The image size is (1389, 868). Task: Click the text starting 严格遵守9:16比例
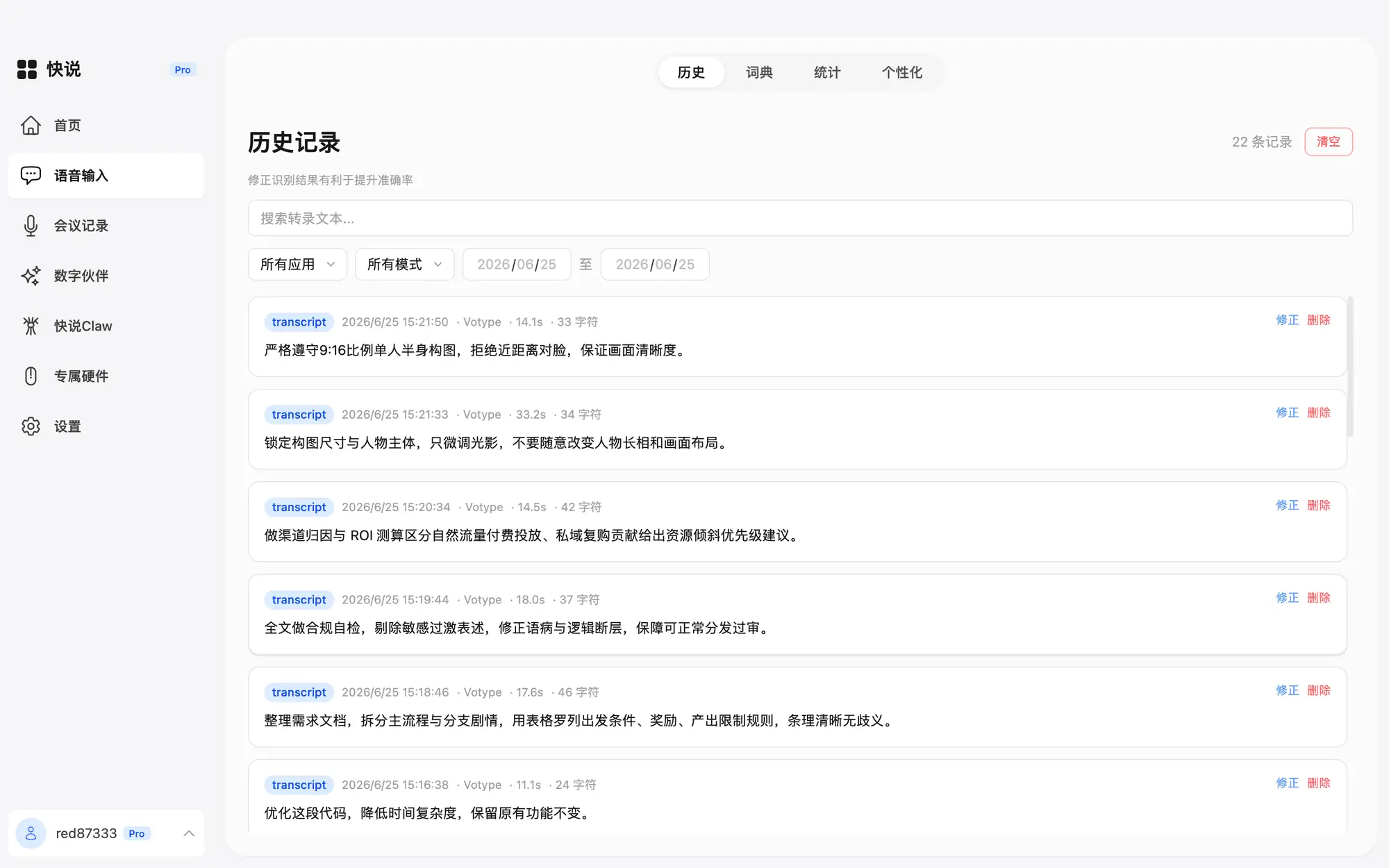477,351
